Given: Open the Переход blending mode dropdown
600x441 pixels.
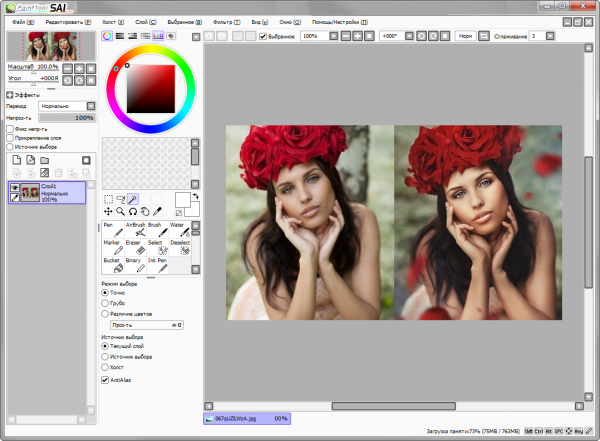Looking at the screenshot, I should 91,106.
